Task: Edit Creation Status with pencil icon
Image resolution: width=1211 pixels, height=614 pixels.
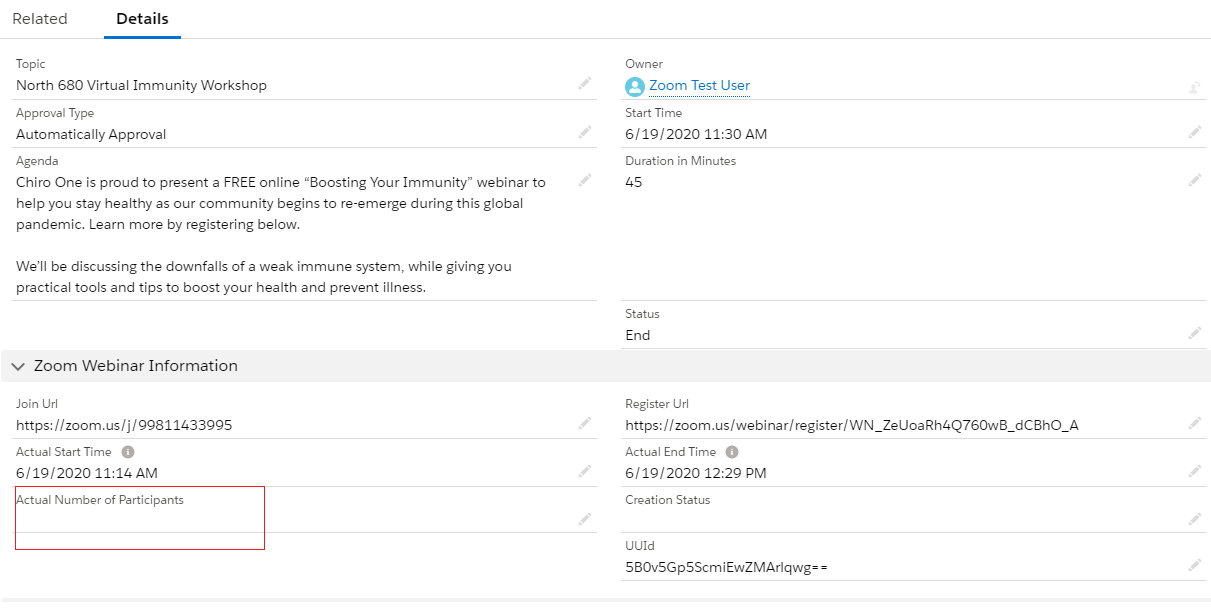Action: pyautogui.click(x=1194, y=518)
